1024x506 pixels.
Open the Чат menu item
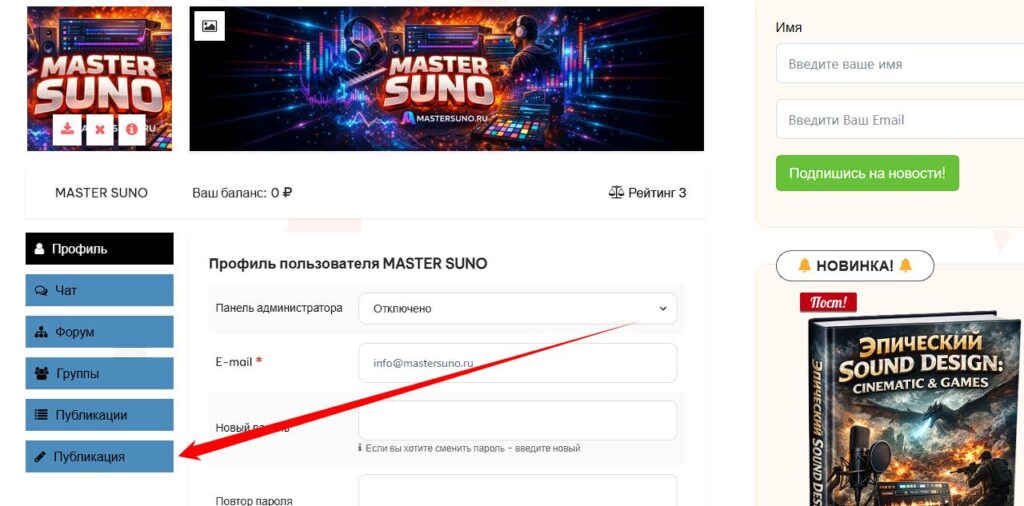coord(99,291)
